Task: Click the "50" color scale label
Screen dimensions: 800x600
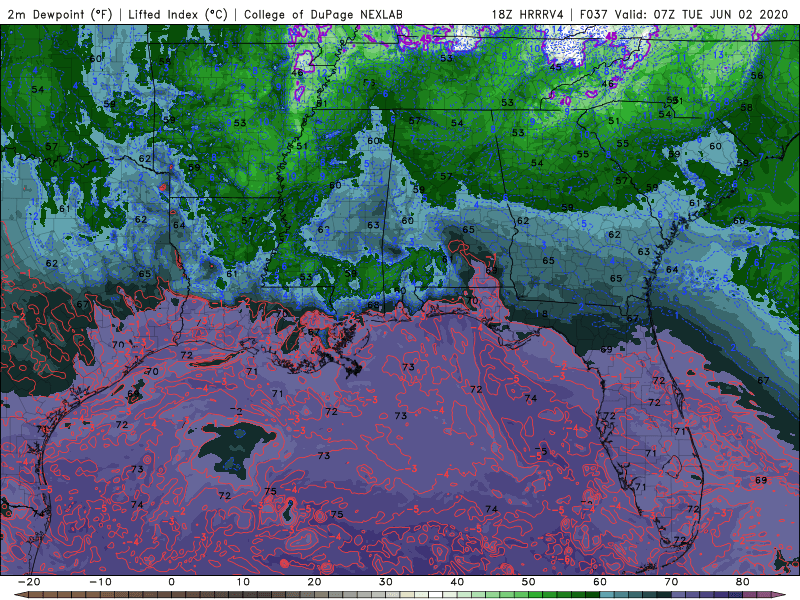Action: (529, 582)
